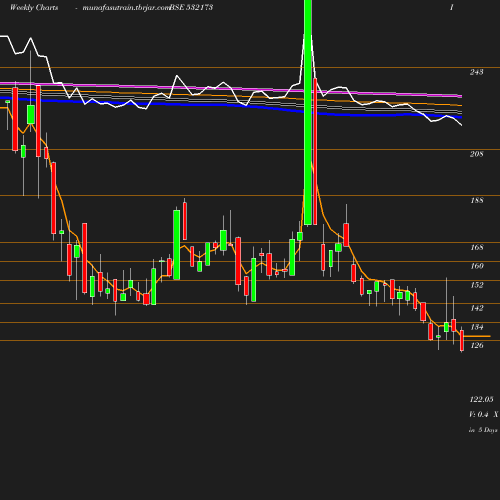Click the tall green spike candlestick

(308, 112)
